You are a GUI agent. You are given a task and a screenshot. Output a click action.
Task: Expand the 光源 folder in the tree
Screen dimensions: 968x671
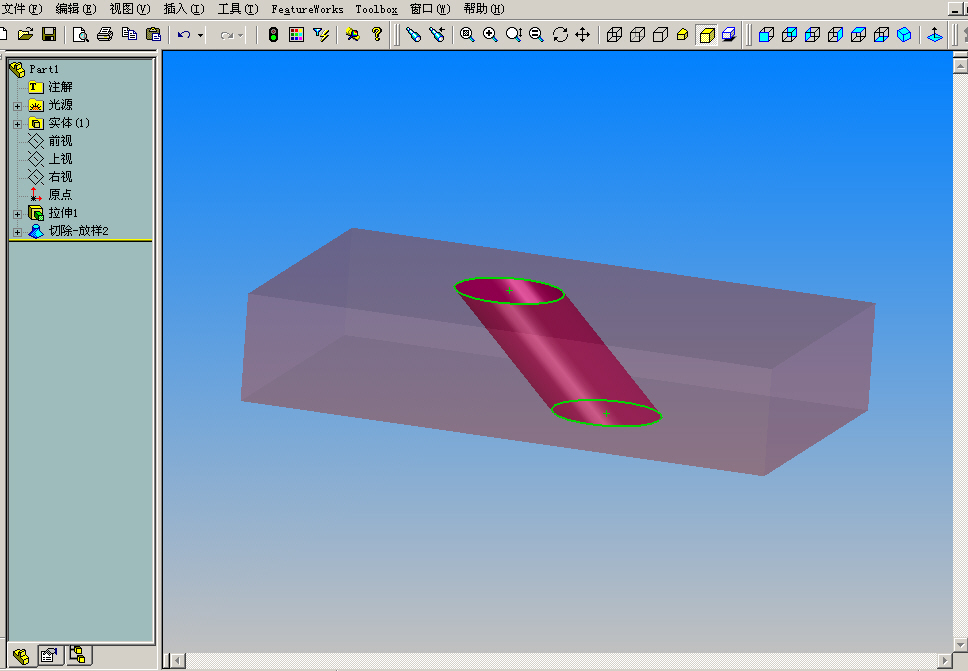pyautogui.click(x=17, y=106)
